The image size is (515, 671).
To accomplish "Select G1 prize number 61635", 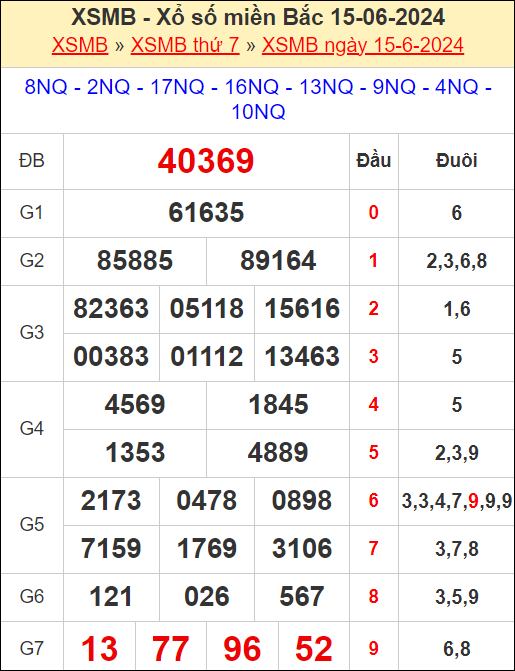I will pos(206,213).
